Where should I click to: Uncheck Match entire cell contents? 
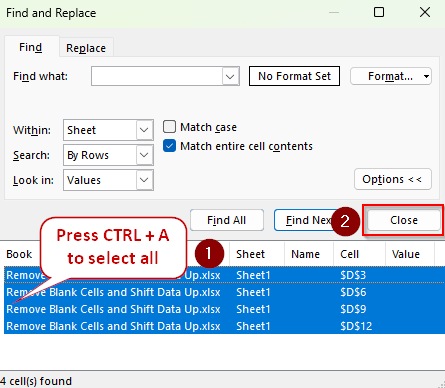coord(169,146)
